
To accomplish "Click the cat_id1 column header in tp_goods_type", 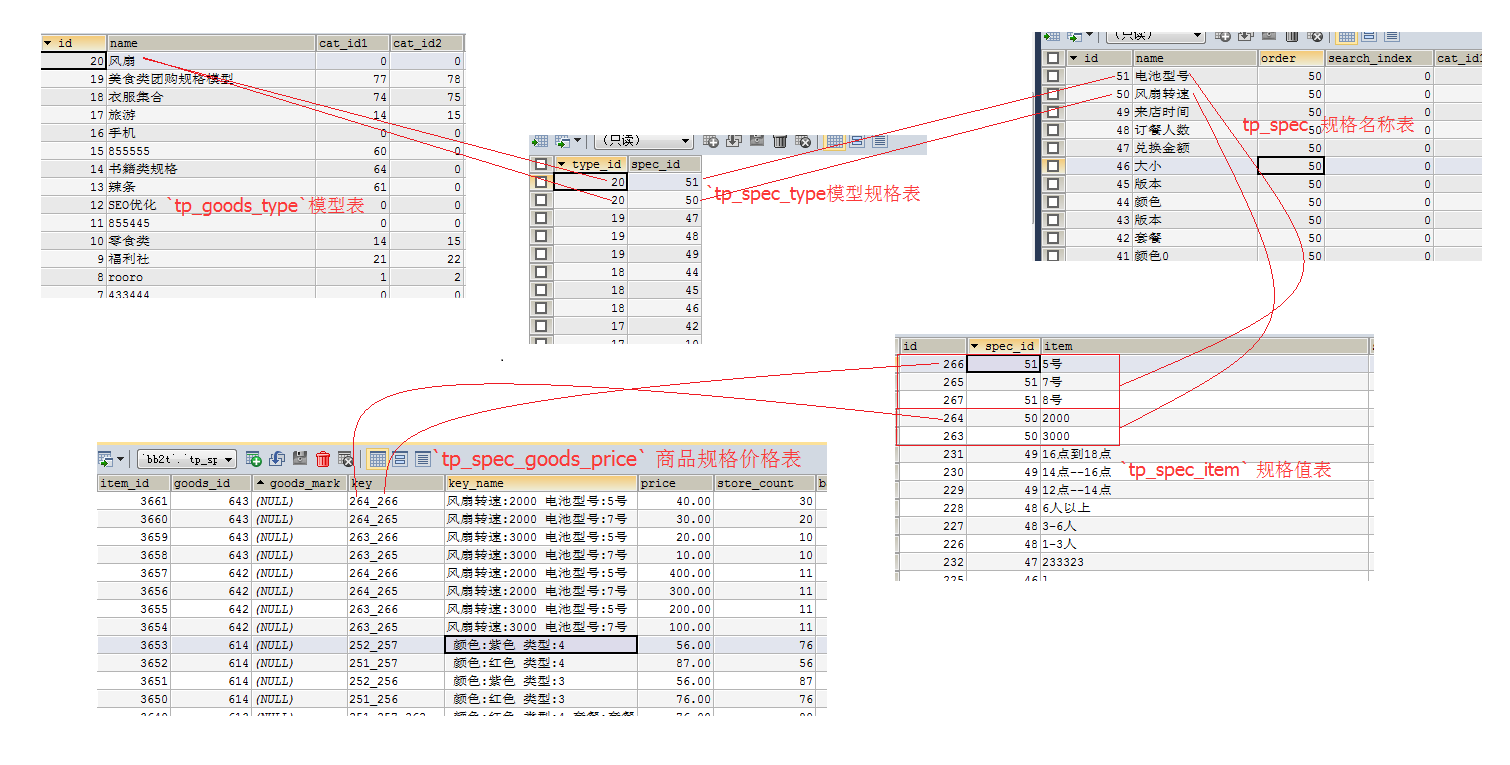I will pos(352,43).
